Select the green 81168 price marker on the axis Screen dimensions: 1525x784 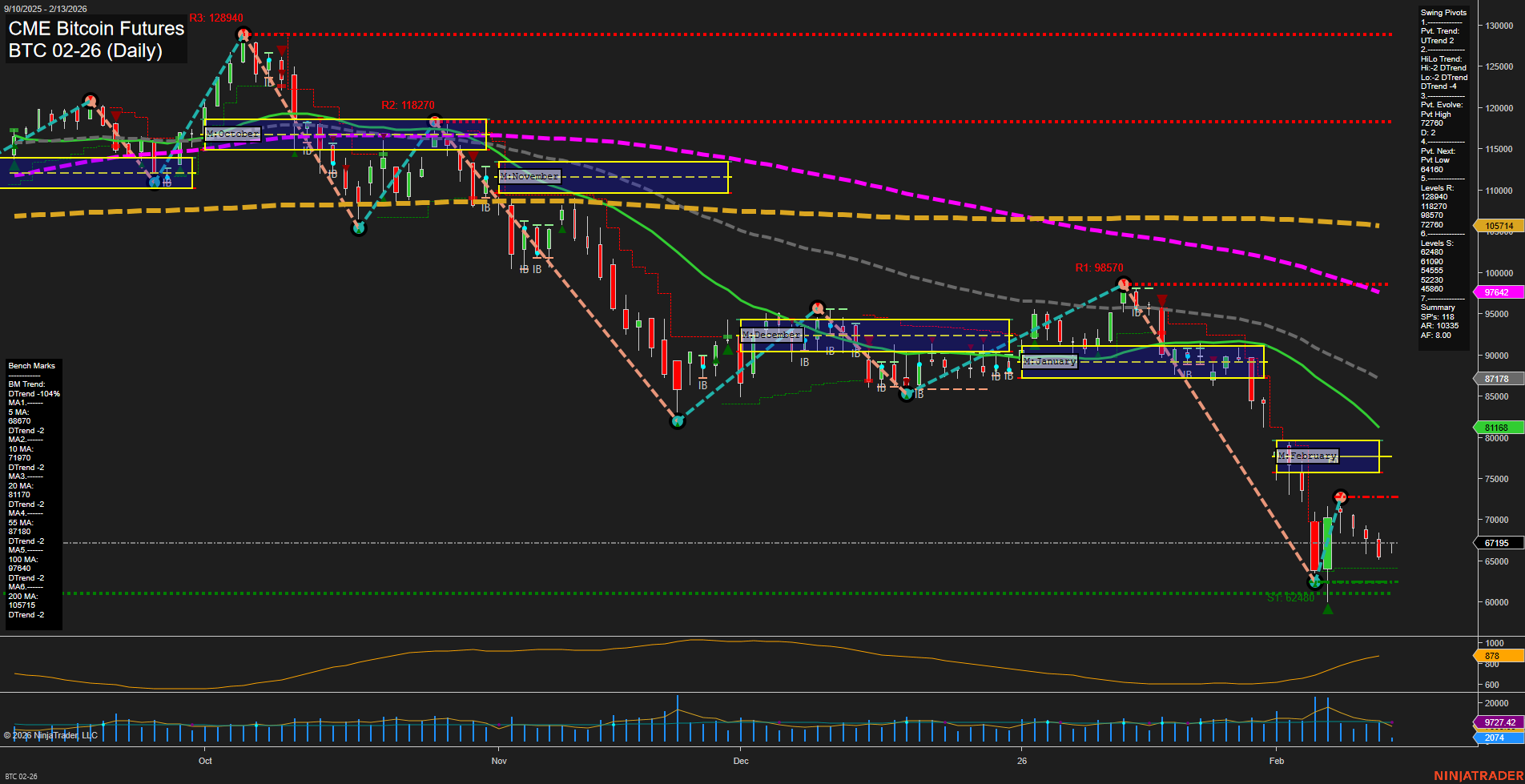pyautogui.click(x=1496, y=427)
